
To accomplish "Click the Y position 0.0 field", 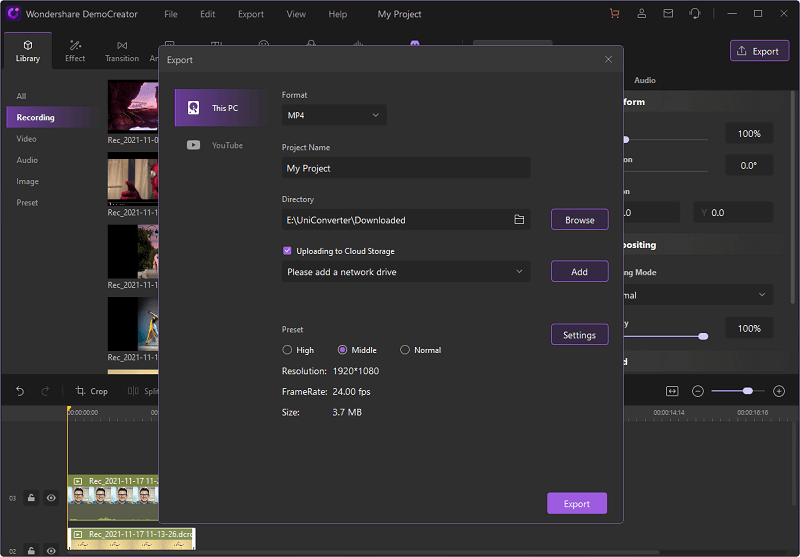I will point(733,212).
